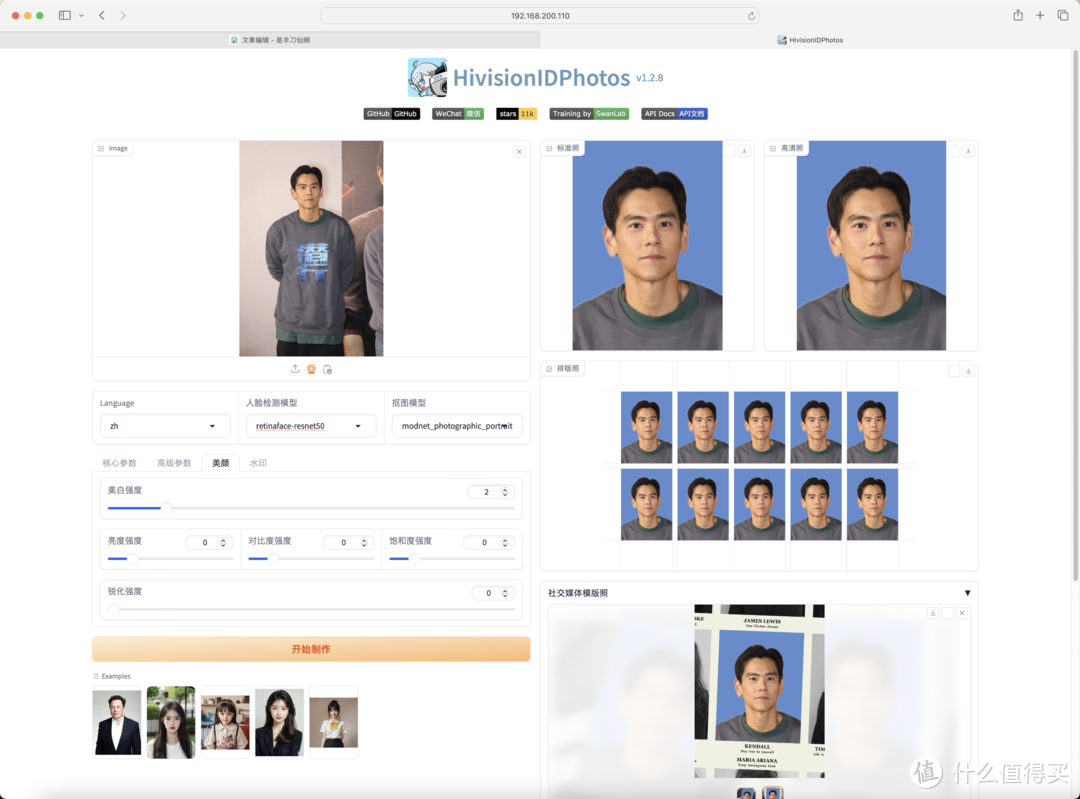
Task: Download the social media template image
Action: tap(932, 613)
